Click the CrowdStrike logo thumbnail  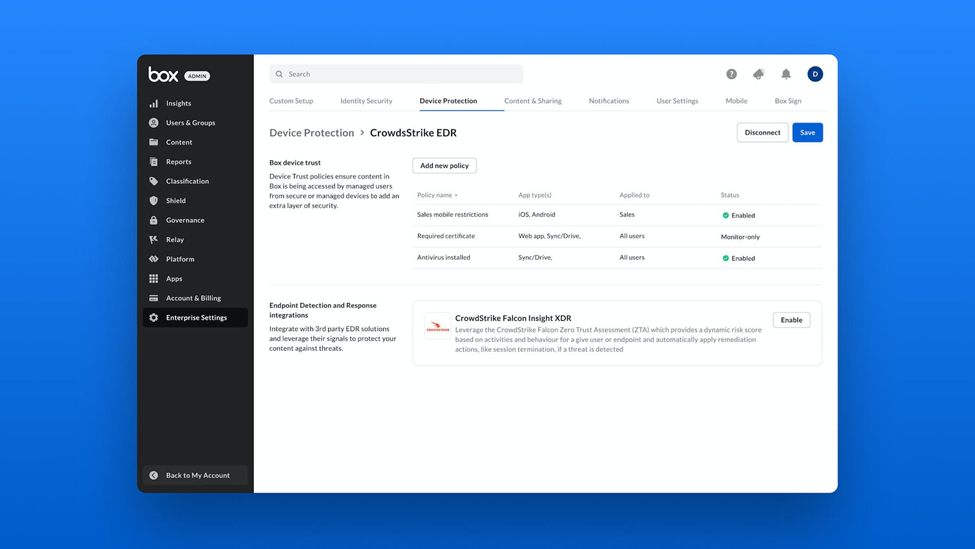(437, 326)
